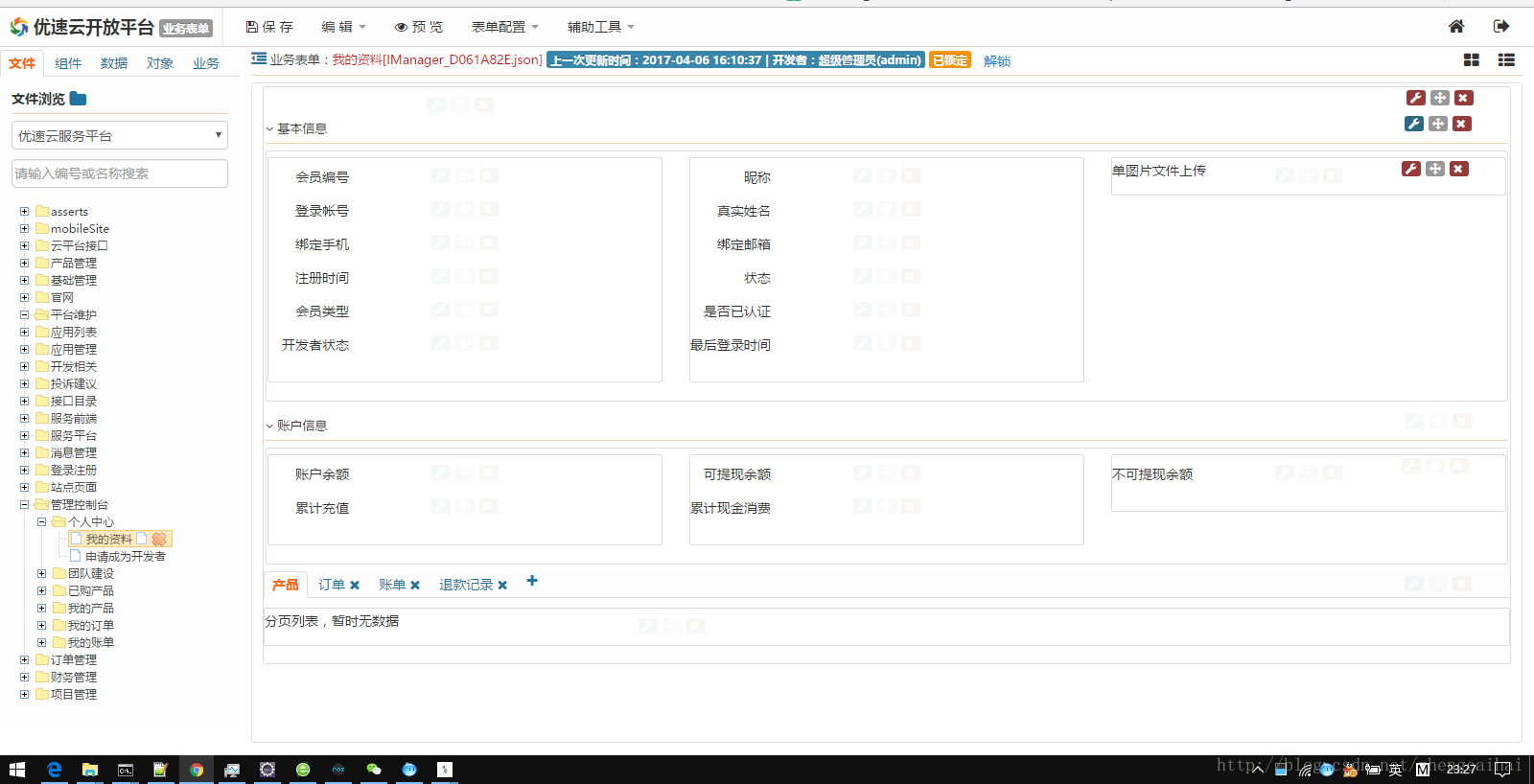Click the 不可提现余额 field label
1534x784 pixels.
(x=1152, y=474)
